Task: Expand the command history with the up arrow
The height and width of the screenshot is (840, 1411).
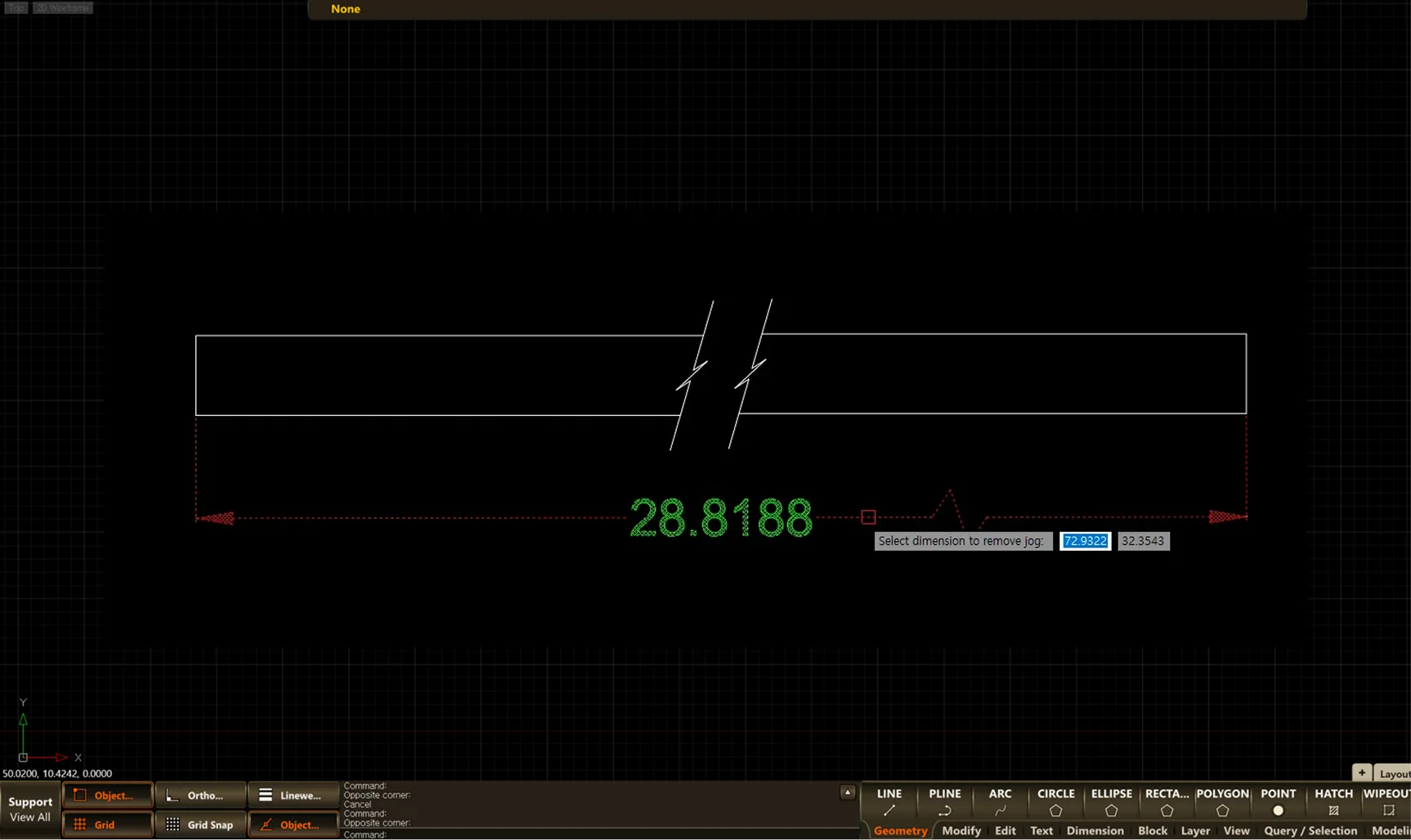Action: [x=848, y=792]
